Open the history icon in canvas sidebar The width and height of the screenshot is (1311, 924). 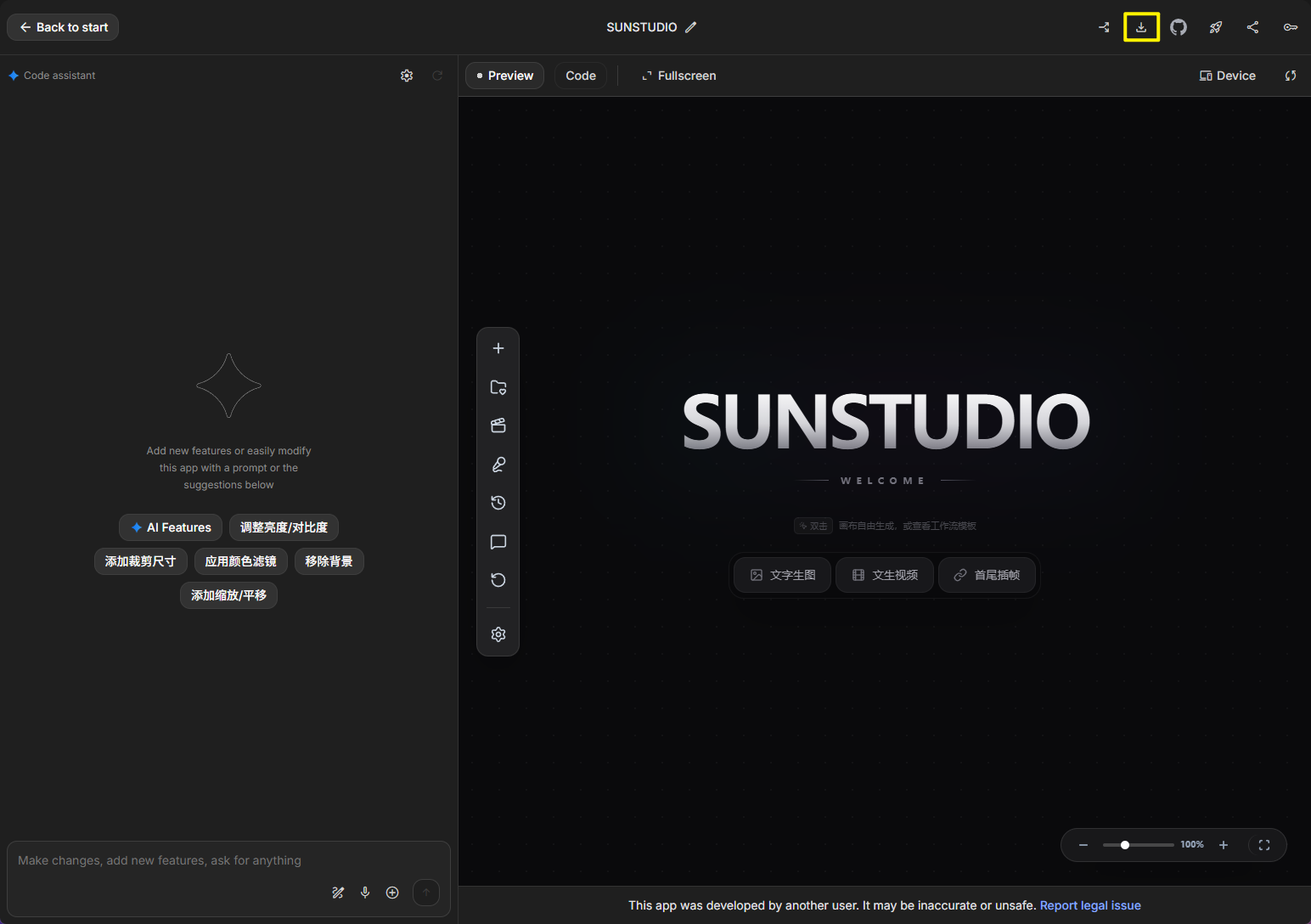click(x=498, y=503)
